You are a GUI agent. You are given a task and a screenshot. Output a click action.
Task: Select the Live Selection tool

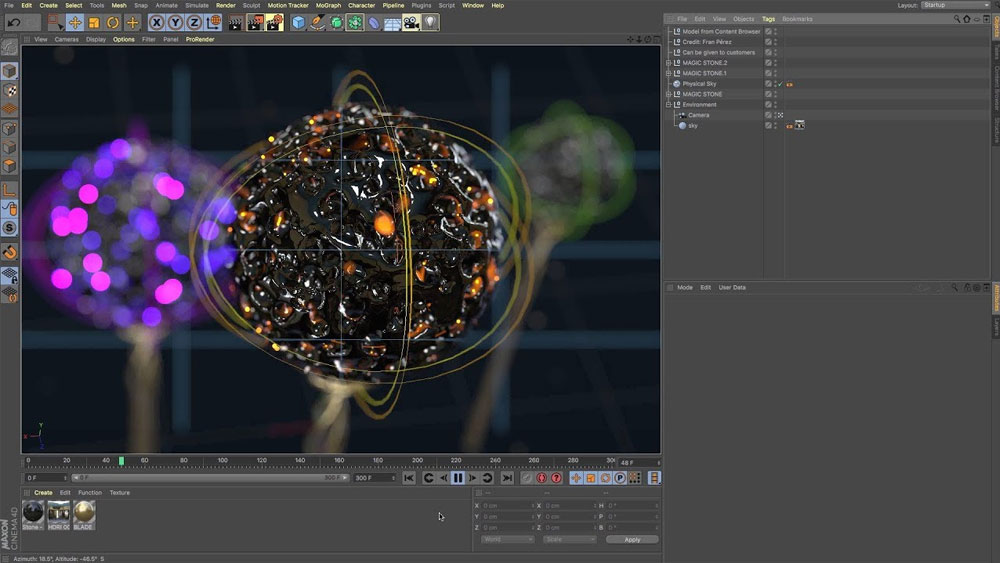(x=55, y=22)
